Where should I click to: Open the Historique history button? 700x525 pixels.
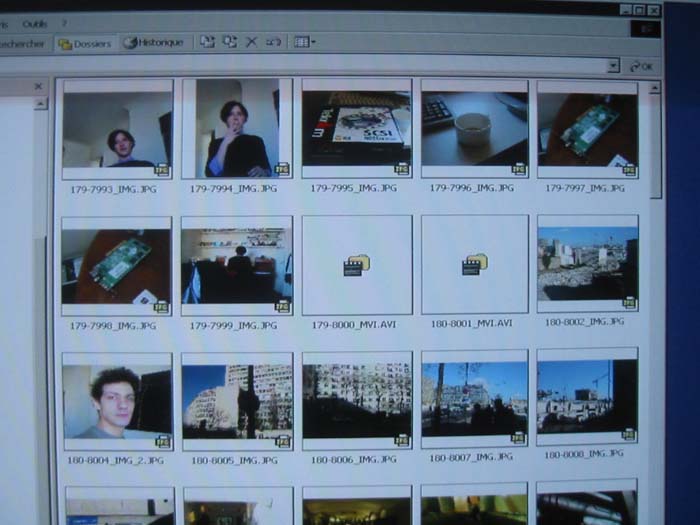pos(154,42)
